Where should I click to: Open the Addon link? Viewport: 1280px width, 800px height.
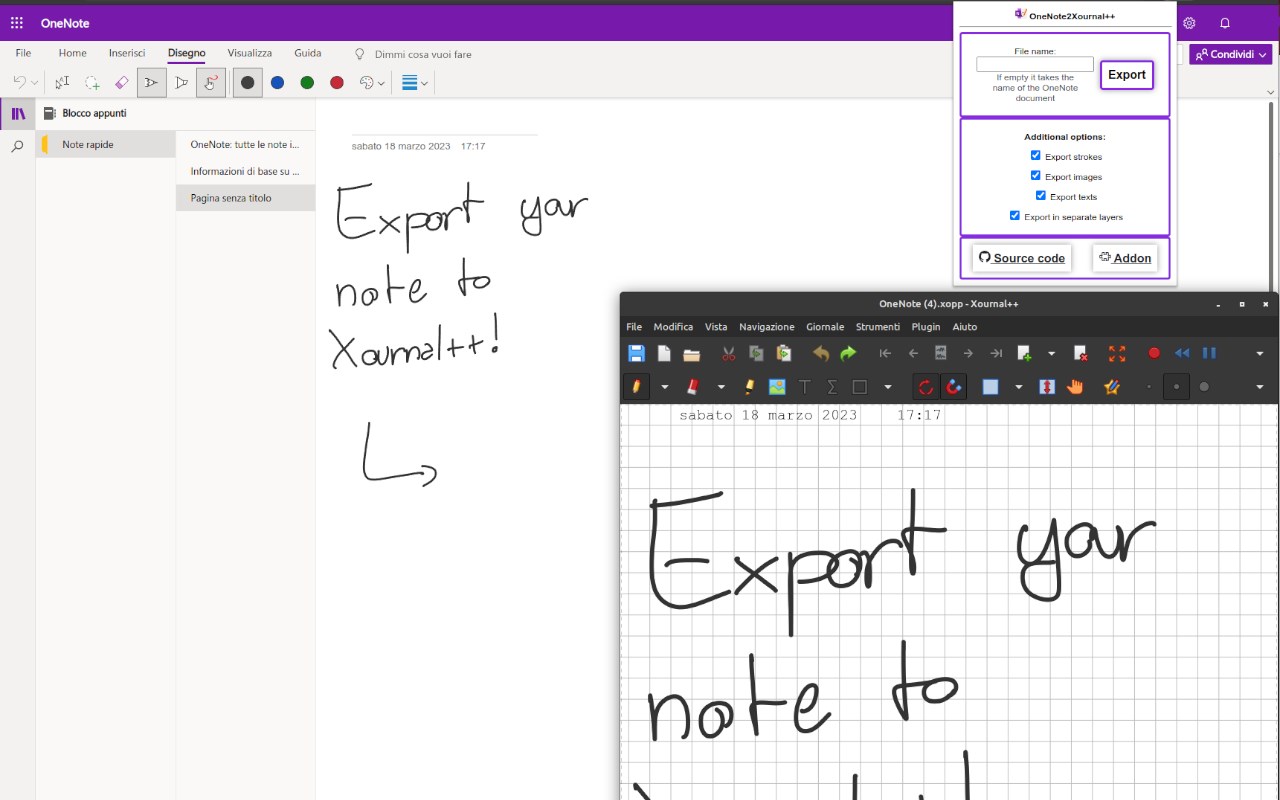pyautogui.click(x=1125, y=258)
